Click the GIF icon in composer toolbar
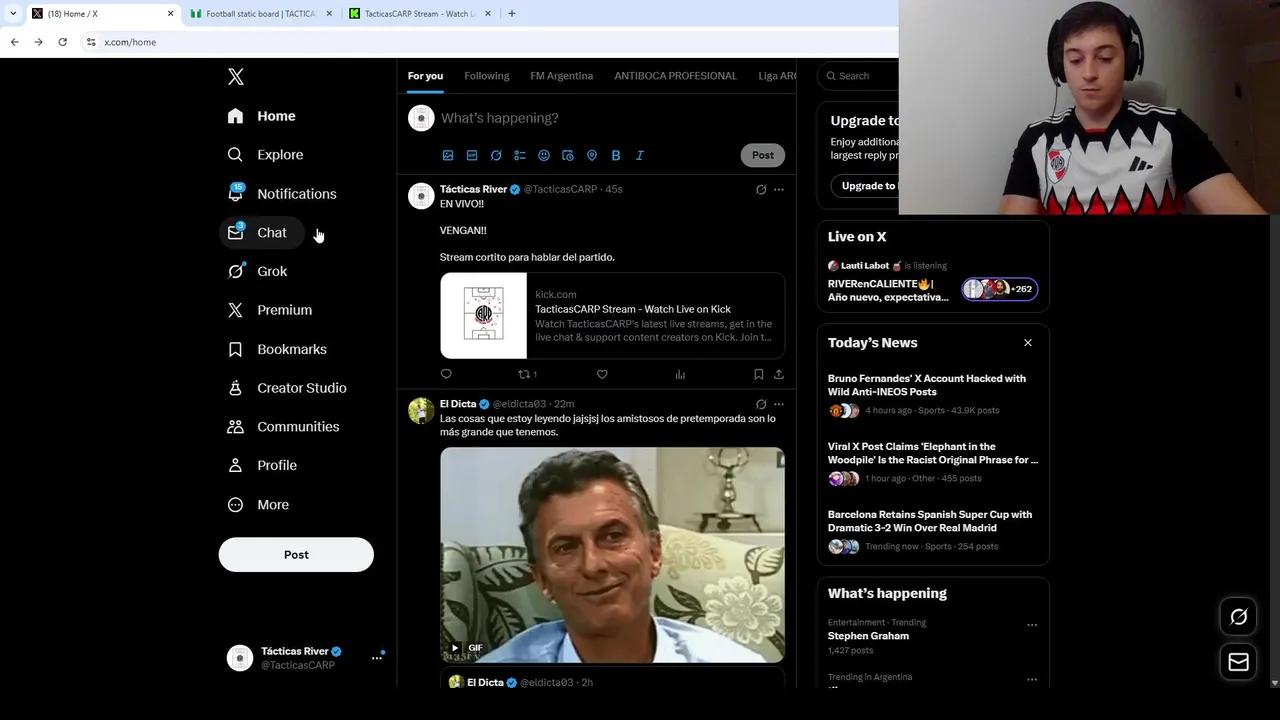Image resolution: width=1280 pixels, height=720 pixels. coord(472,155)
